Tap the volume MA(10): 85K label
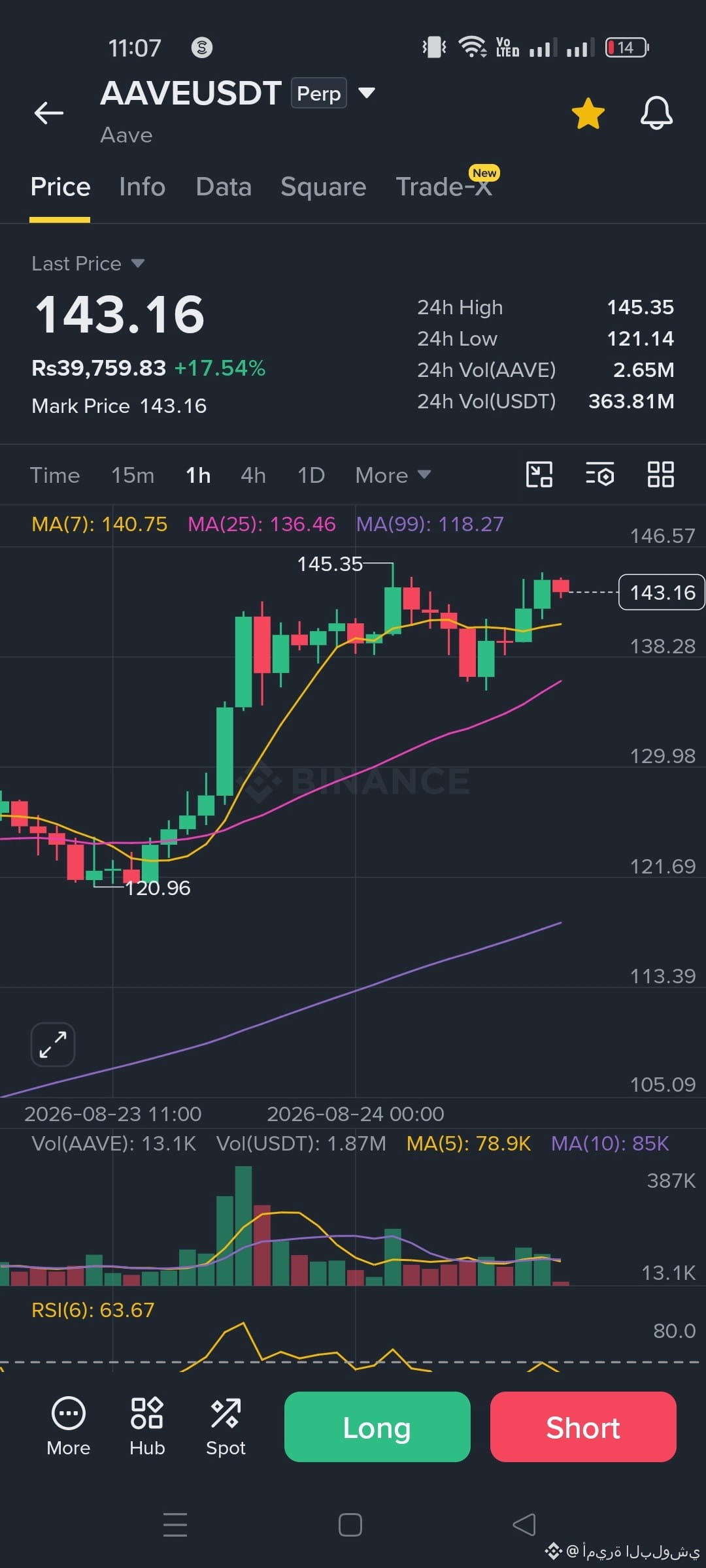Viewport: 706px width, 1568px height. point(610,1143)
